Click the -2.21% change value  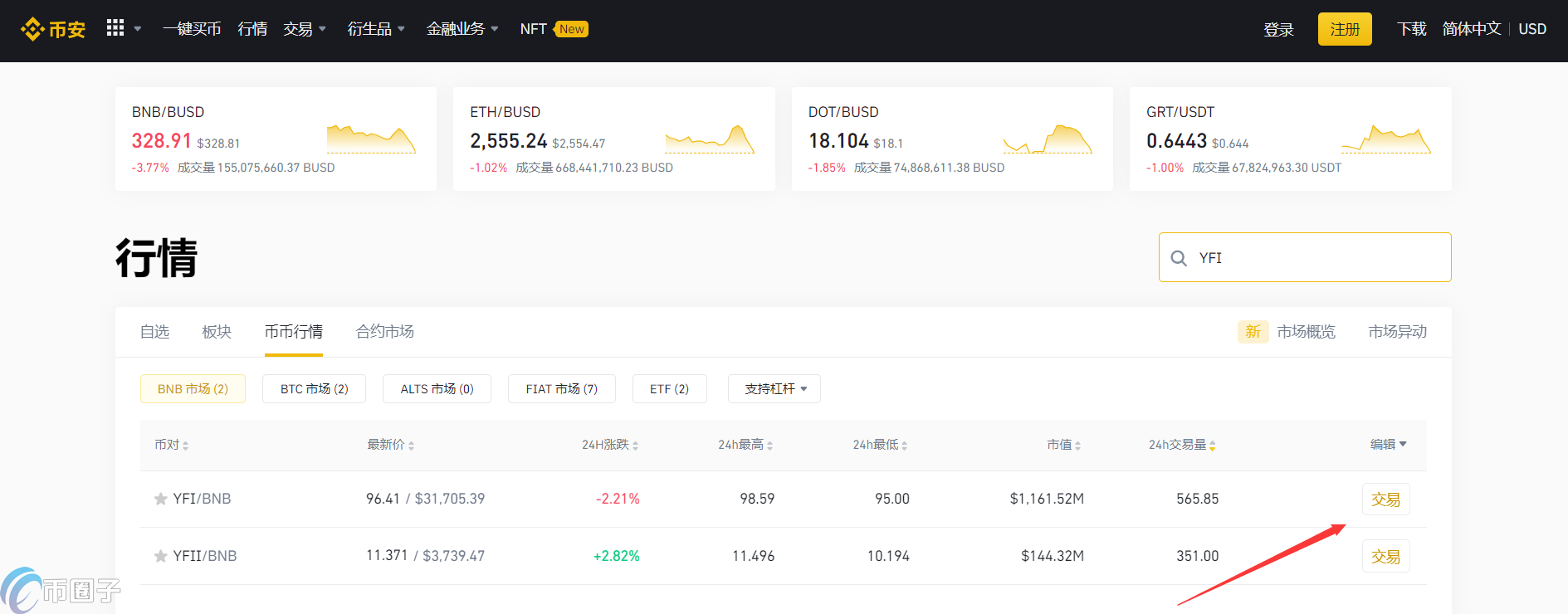click(618, 499)
